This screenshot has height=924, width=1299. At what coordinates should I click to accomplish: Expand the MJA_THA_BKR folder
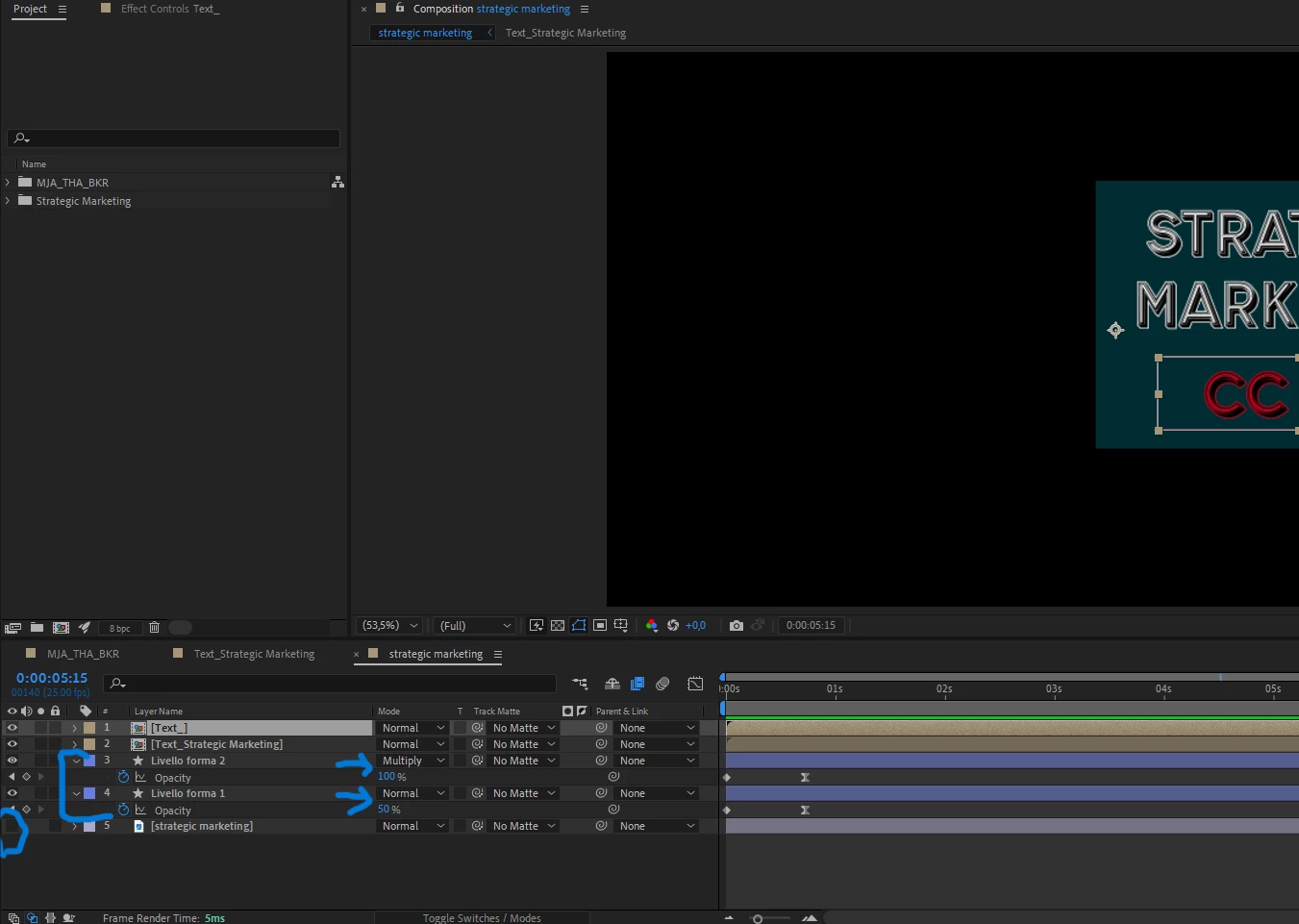(x=8, y=183)
